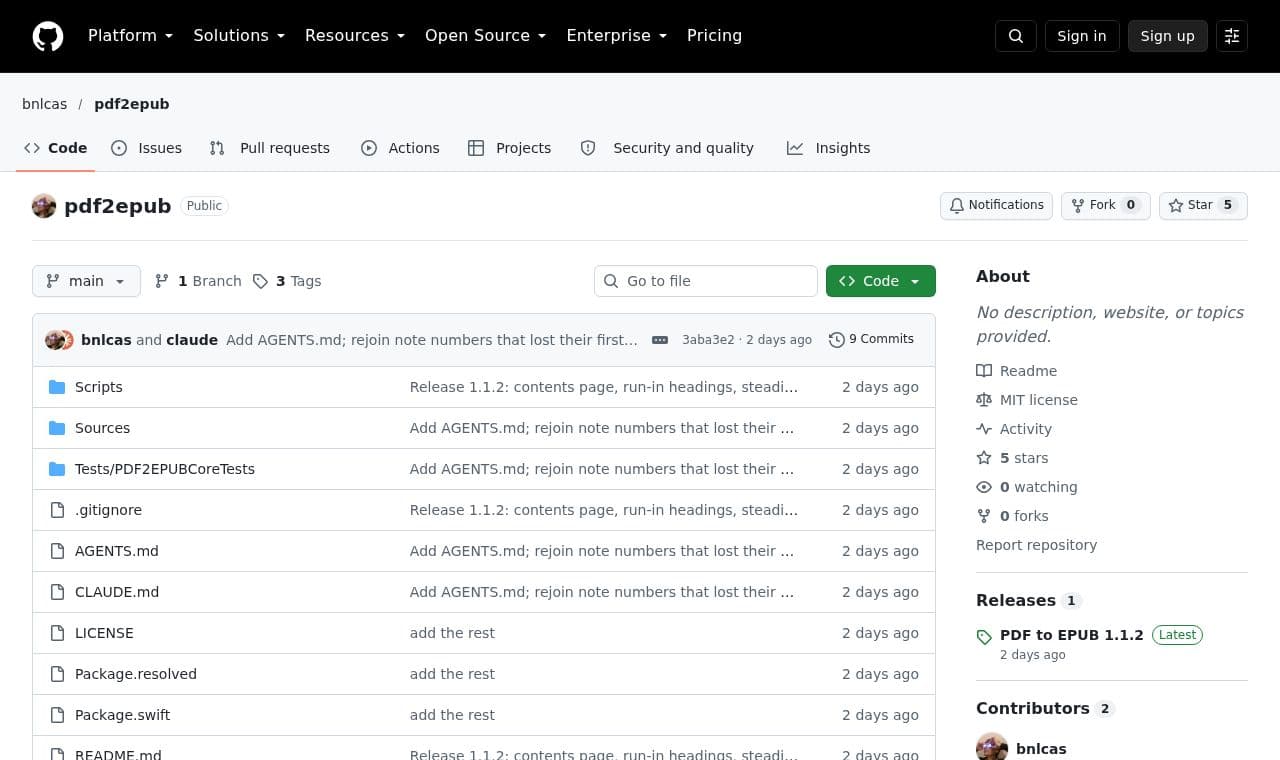
Task: View the 9 Commits history
Action: point(871,340)
